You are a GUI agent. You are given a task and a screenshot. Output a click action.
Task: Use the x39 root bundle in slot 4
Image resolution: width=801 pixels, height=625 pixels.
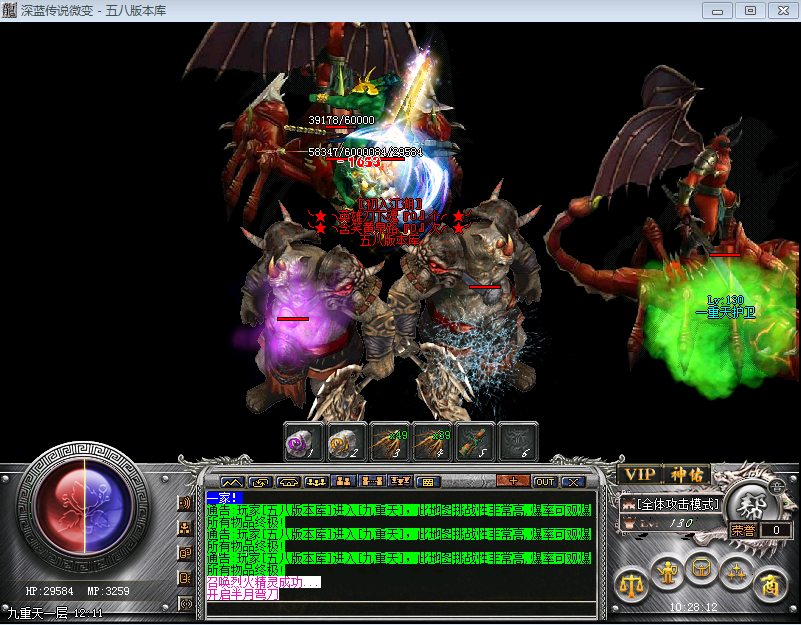click(433, 442)
